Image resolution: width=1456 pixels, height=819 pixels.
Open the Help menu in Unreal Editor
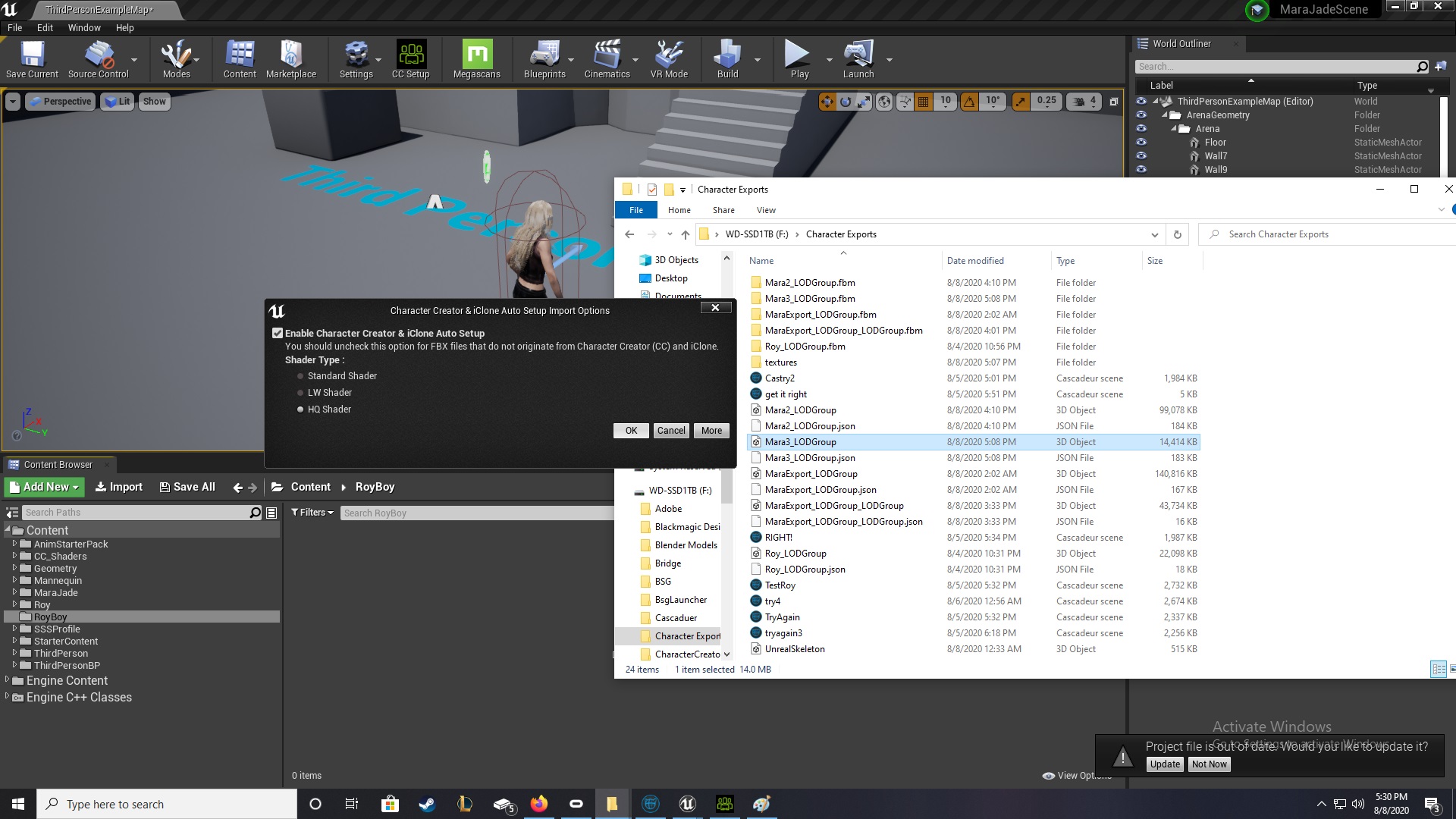[124, 27]
